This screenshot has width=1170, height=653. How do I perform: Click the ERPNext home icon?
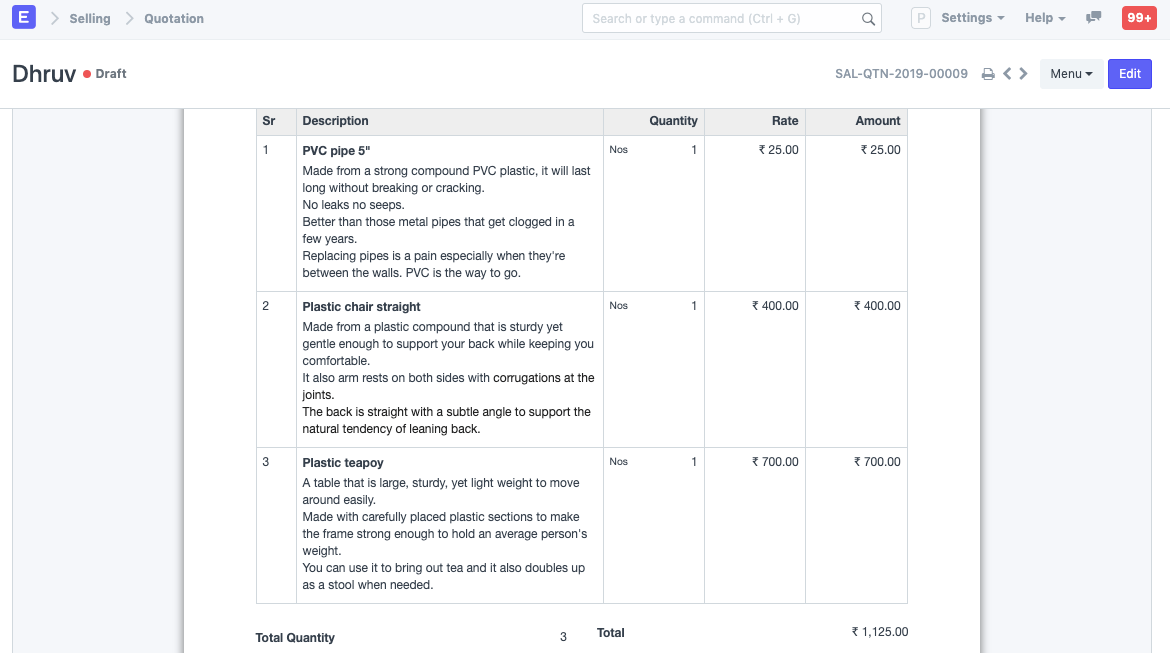coord(23,17)
